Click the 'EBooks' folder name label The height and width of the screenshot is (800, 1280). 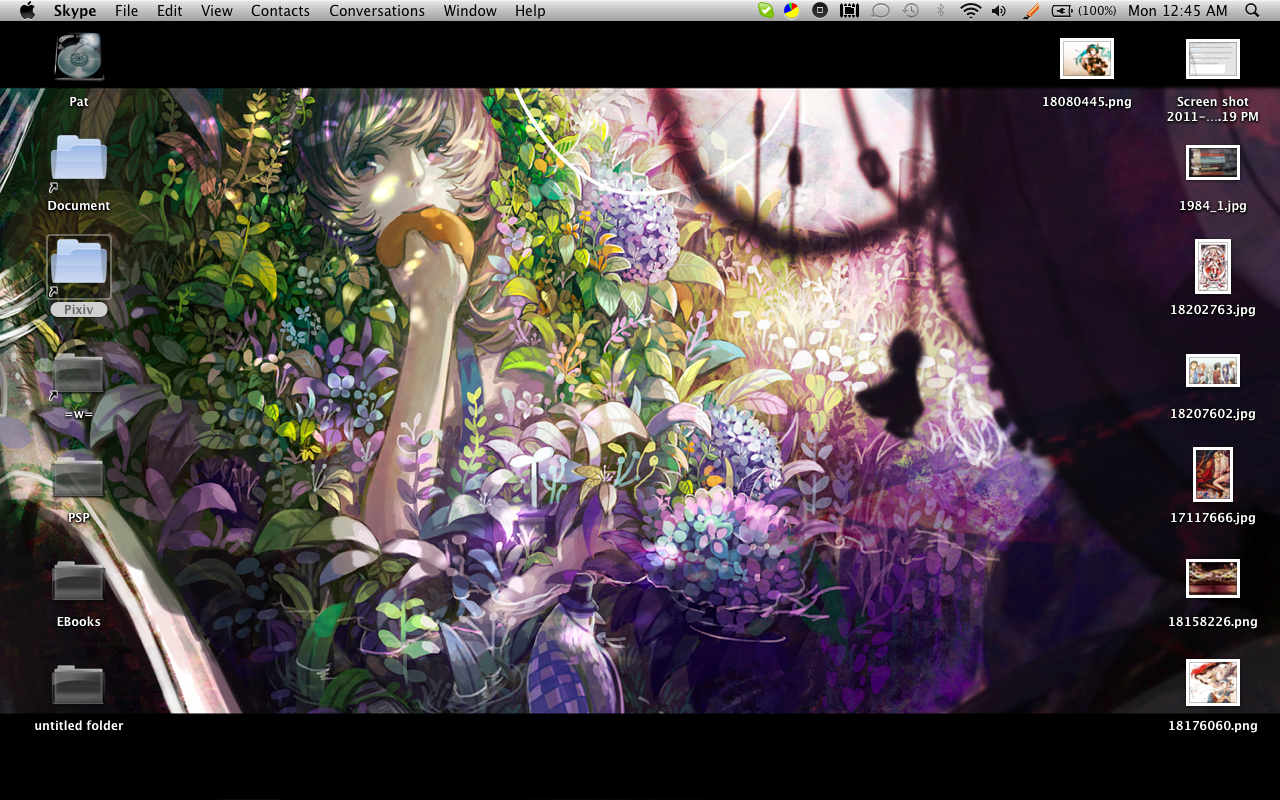(79, 622)
